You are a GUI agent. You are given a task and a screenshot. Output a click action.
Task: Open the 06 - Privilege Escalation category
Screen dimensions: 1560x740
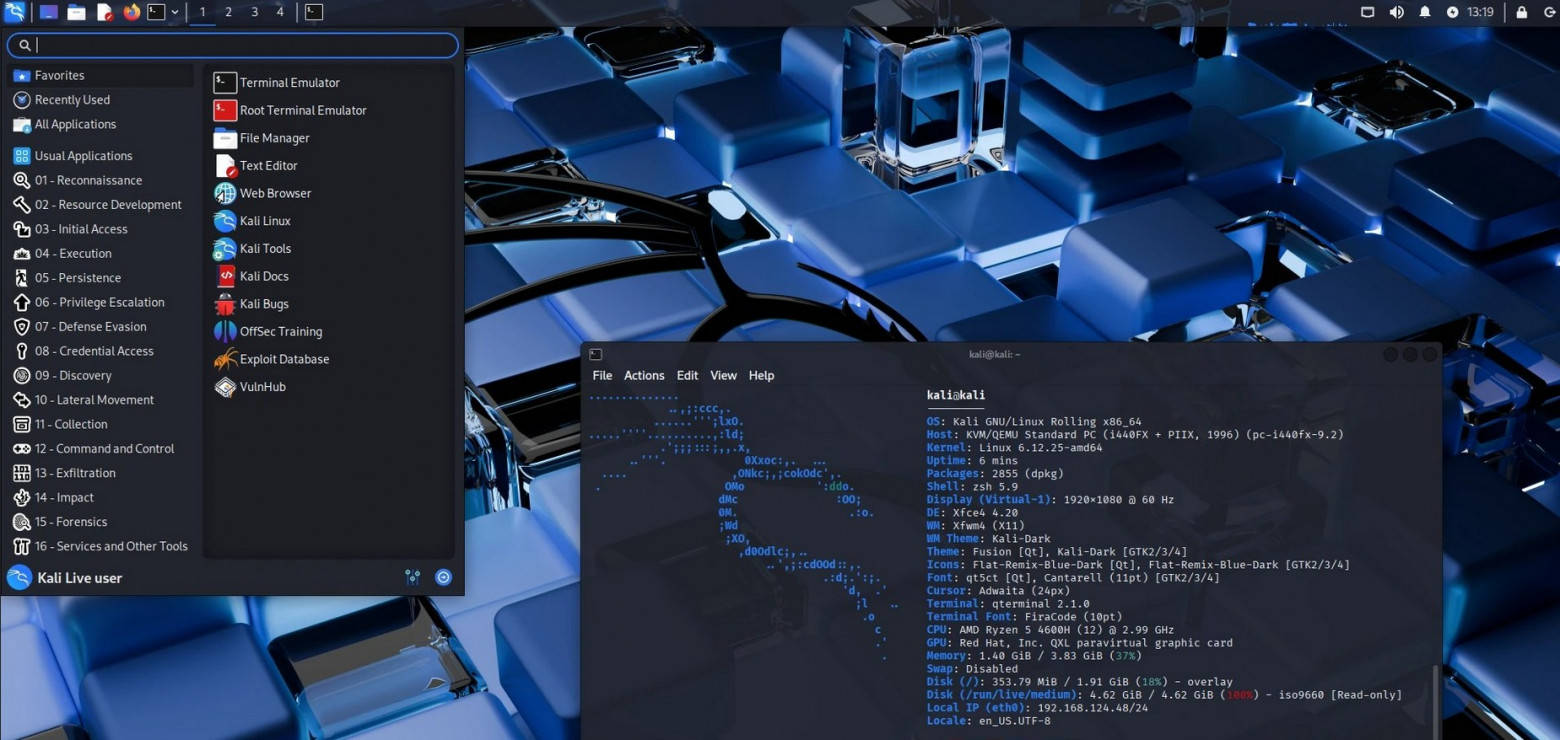[99, 302]
